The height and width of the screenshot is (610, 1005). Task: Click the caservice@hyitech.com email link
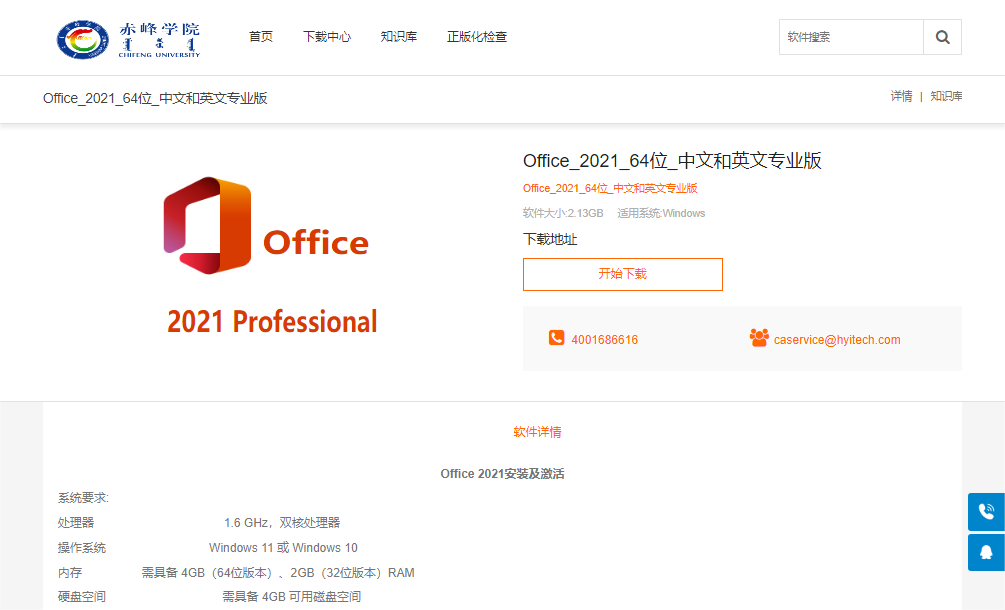pyautogui.click(x=837, y=340)
